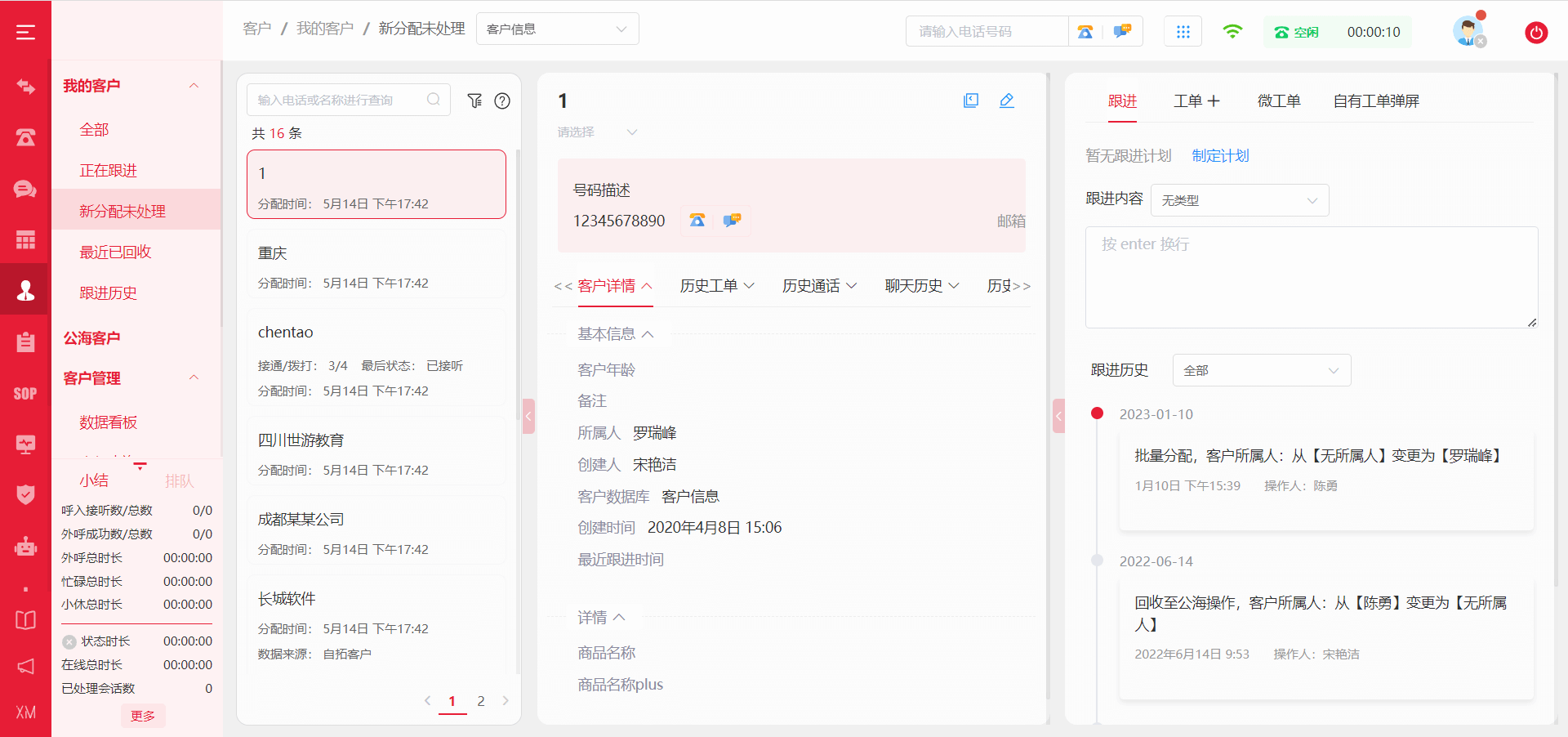Open the telephone sidebar icon
Screen dimensions: 1568x737
[x=25, y=137]
